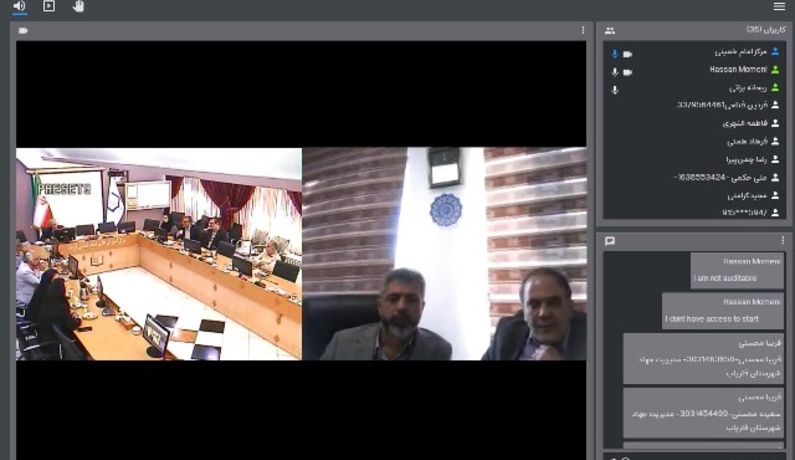Open the hamburger main menu

pyautogui.click(x=779, y=6)
